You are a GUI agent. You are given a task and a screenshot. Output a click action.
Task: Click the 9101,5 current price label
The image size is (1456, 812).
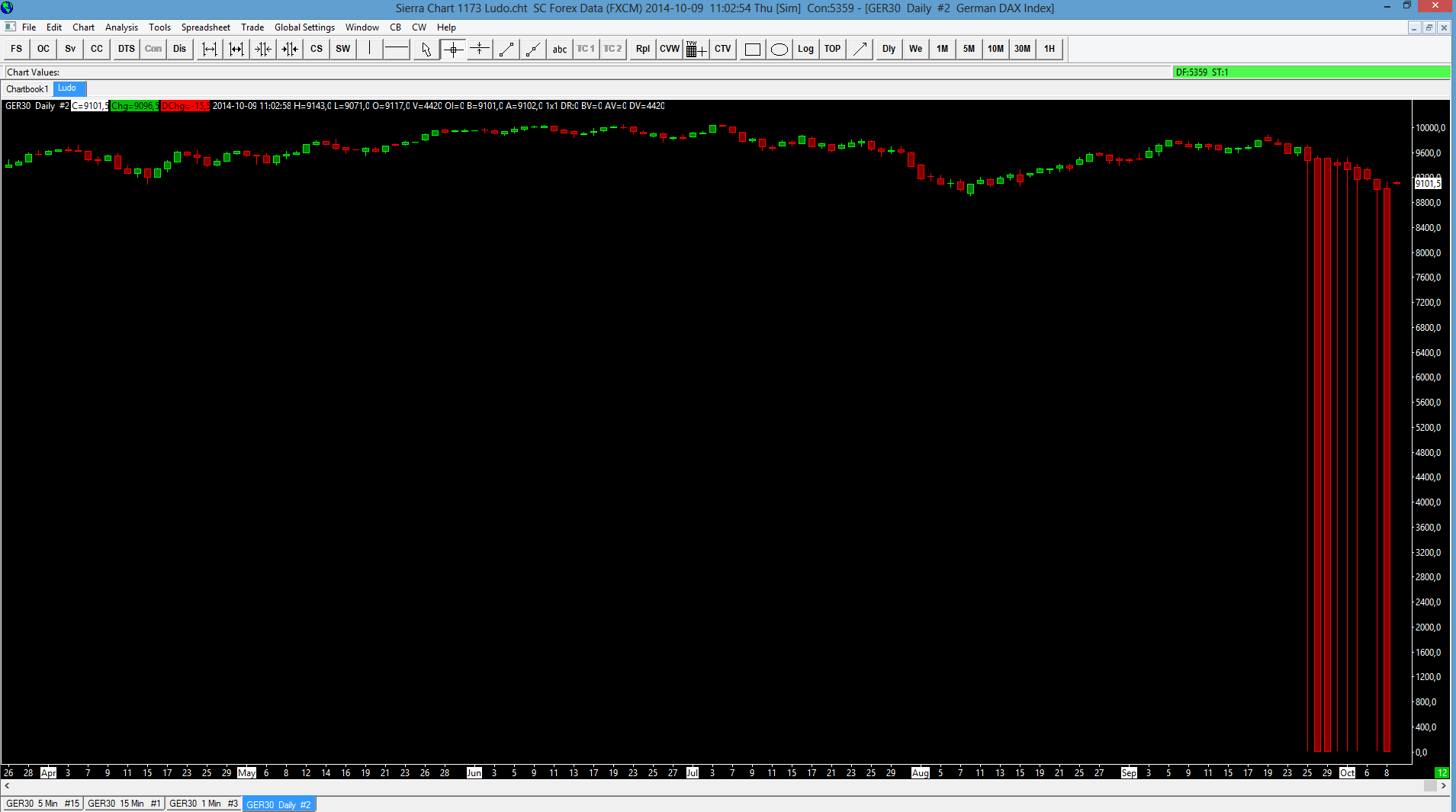(x=1428, y=183)
